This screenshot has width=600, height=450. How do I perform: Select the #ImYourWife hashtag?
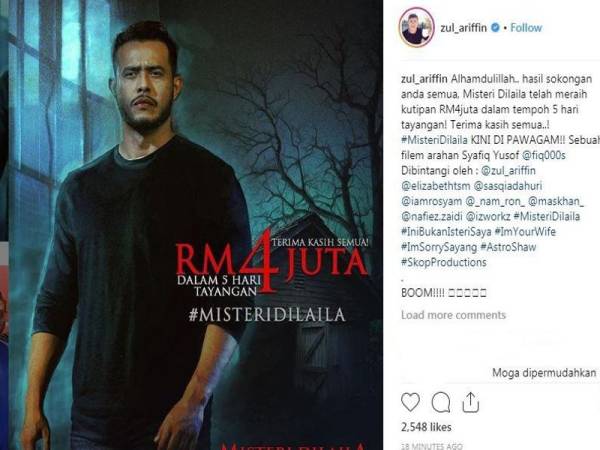pyautogui.click(x=525, y=232)
